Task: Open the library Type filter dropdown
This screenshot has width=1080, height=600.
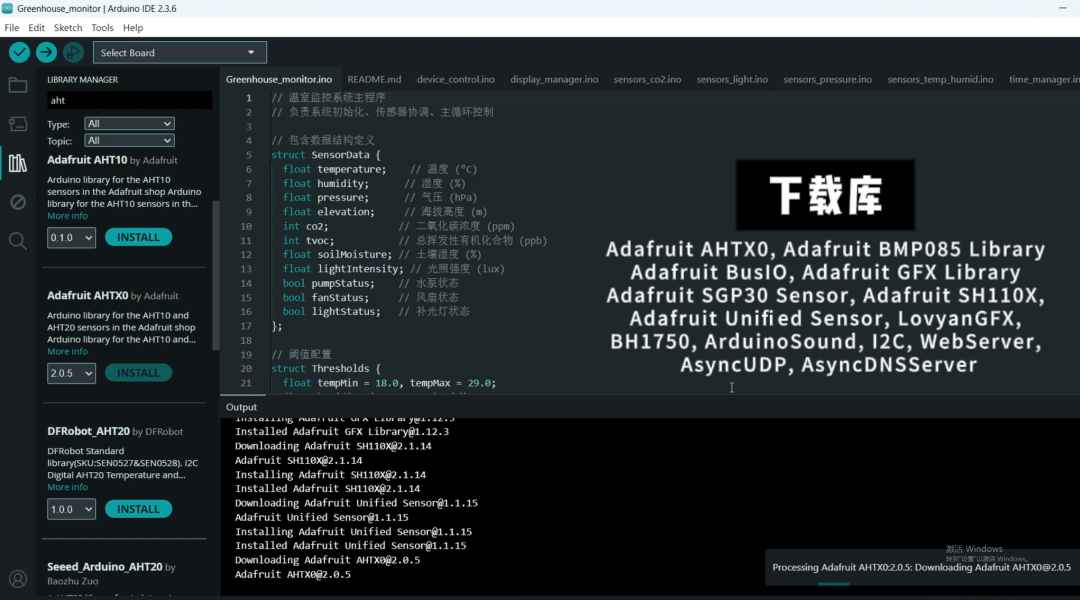Action: (129, 124)
